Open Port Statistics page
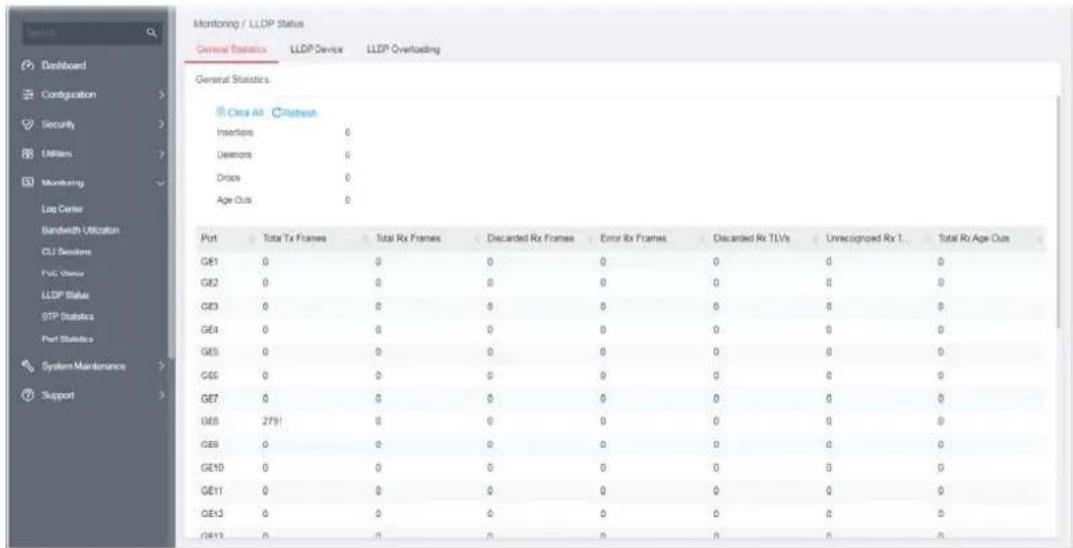This screenshot has width=1073, height=548. click(67, 339)
